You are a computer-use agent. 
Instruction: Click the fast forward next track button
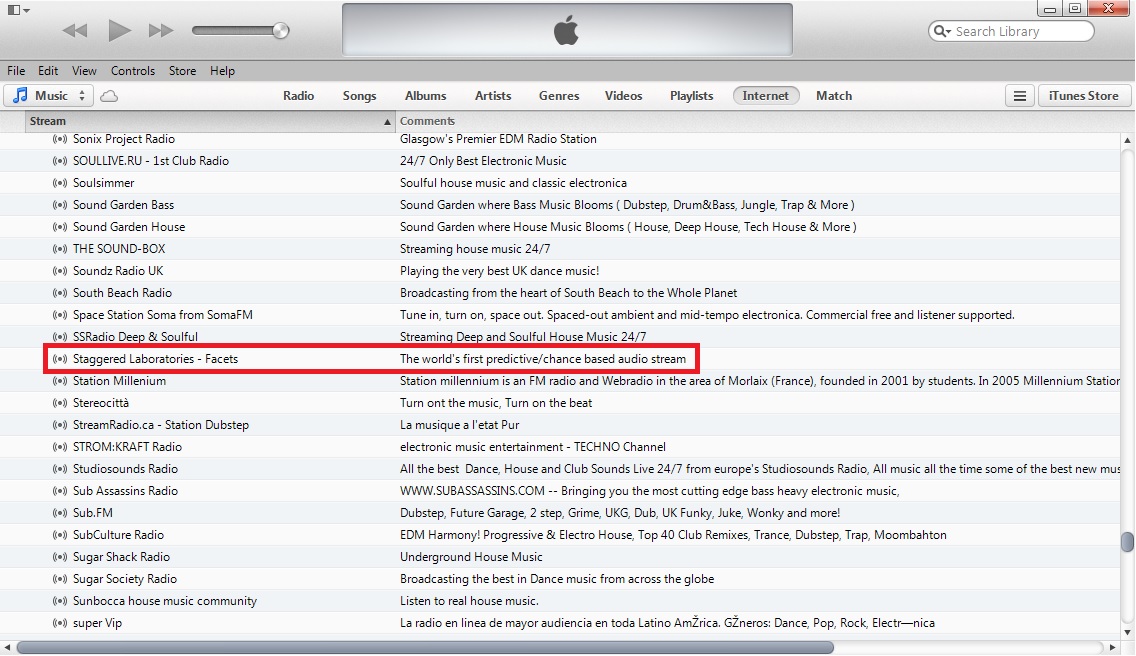pyautogui.click(x=161, y=30)
